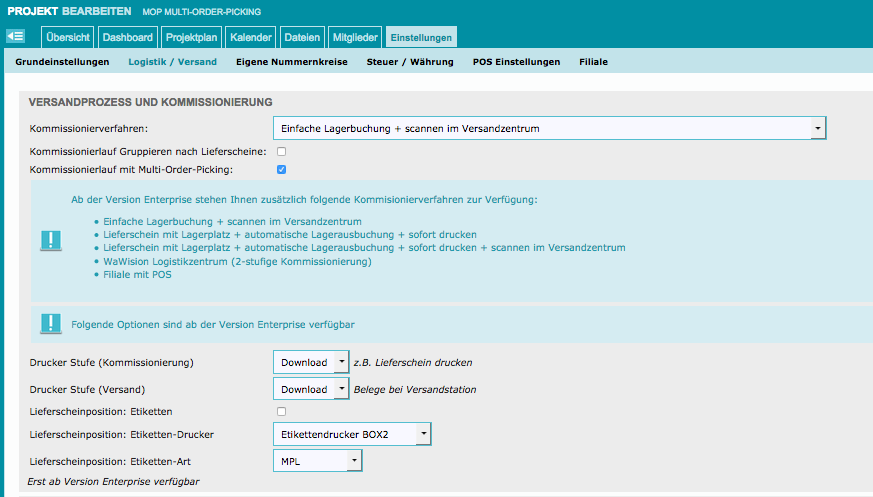The height and width of the screenshot is (497, 873).
Task: Go to the Projektplan tab
Action: [x=191, y=38]
